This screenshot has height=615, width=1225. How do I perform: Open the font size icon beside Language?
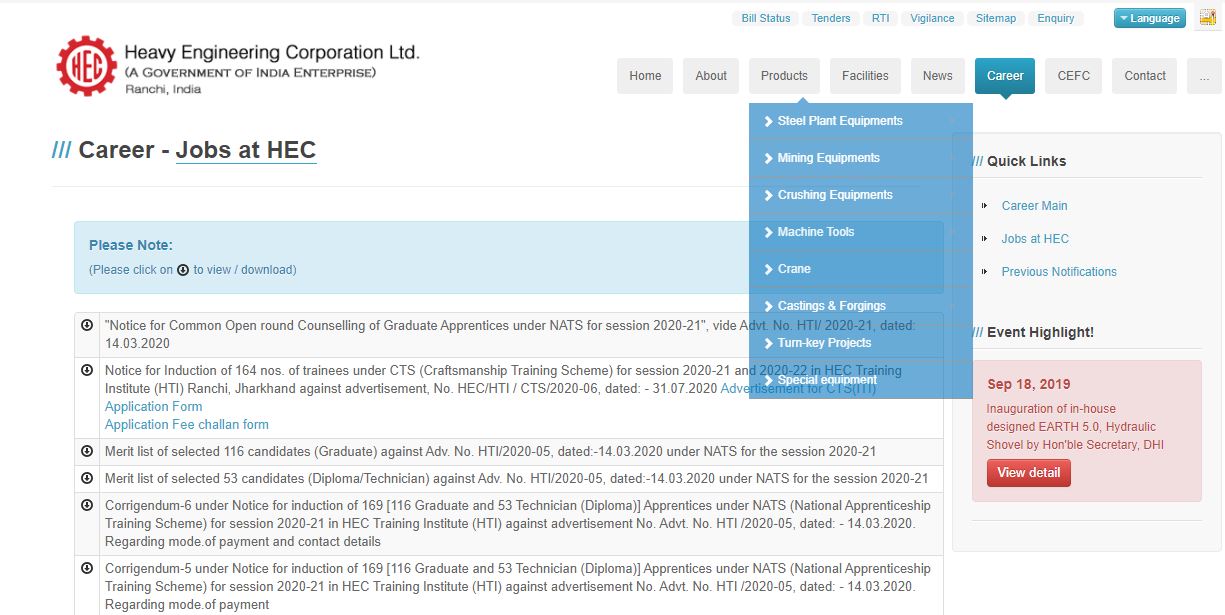[1207, 17]
